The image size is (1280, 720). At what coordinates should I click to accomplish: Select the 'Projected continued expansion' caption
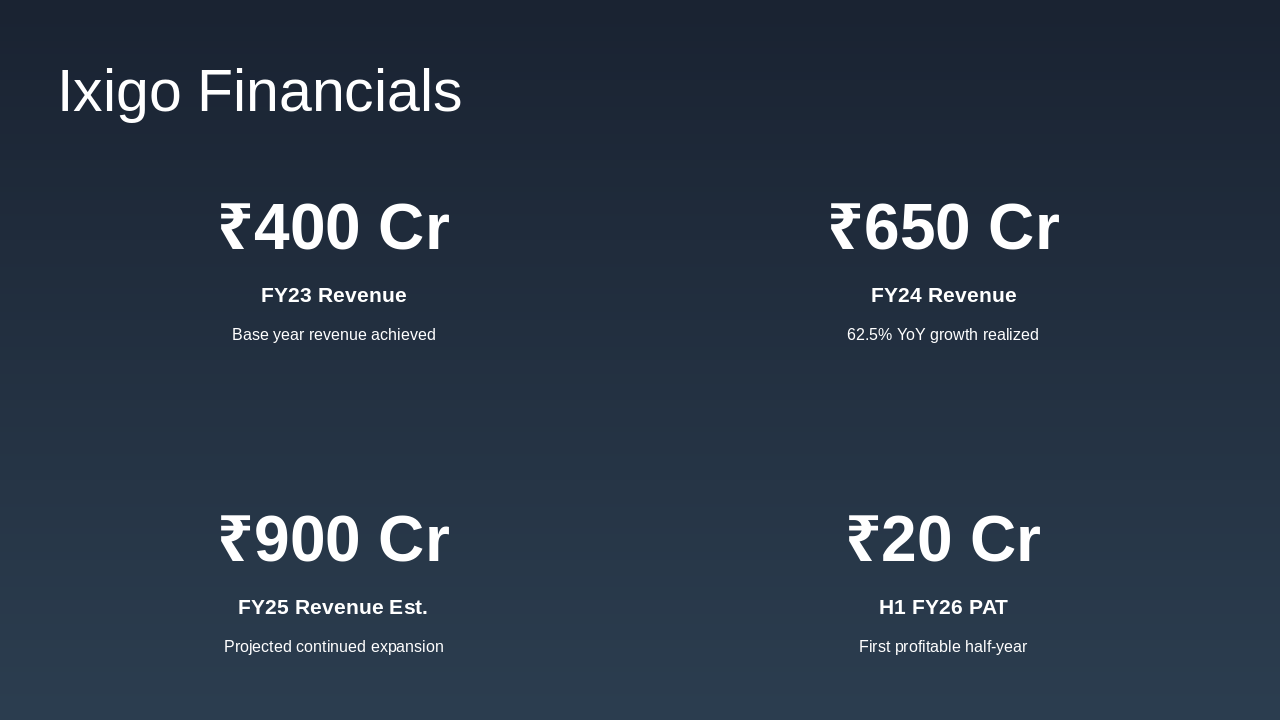tap(334, 647)
